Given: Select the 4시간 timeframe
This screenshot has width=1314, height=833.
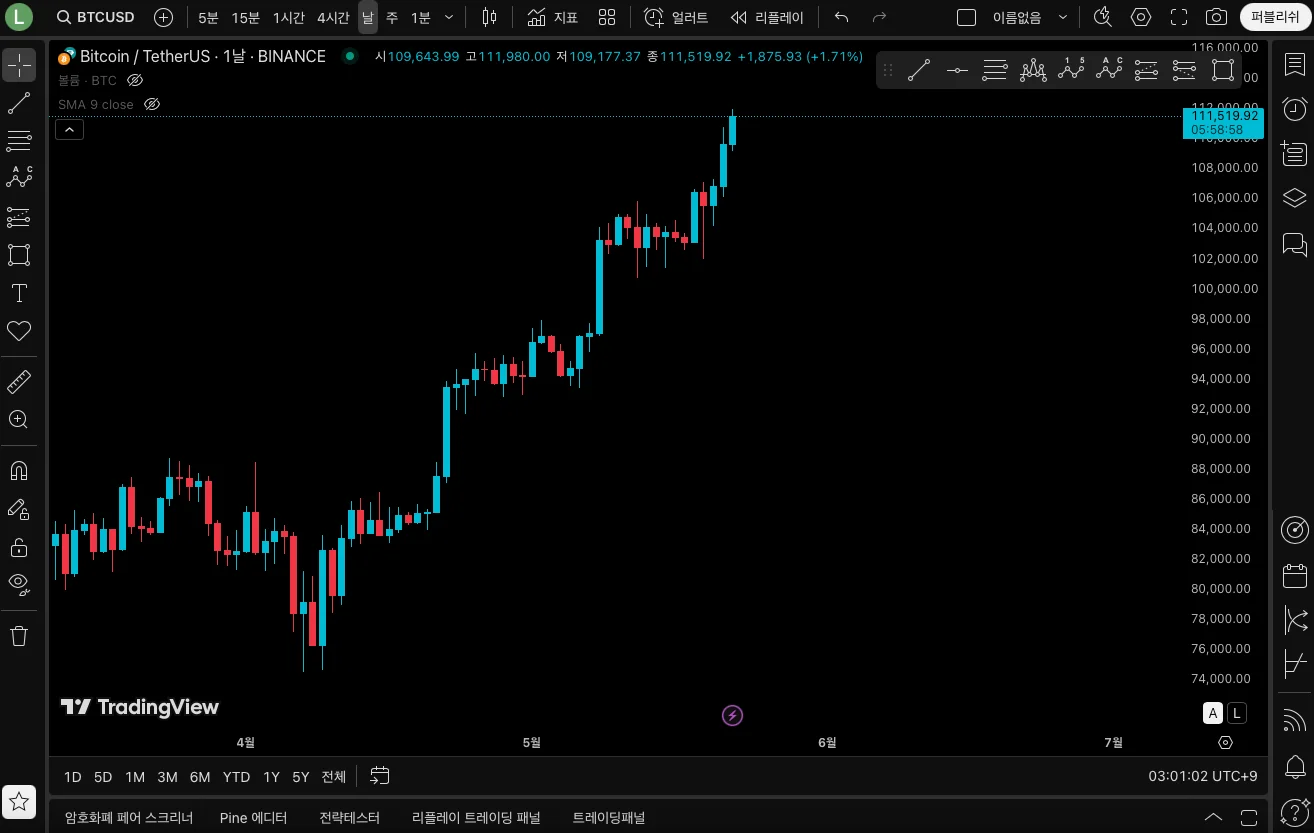Looking at the screenshot, I should point(333,17).
